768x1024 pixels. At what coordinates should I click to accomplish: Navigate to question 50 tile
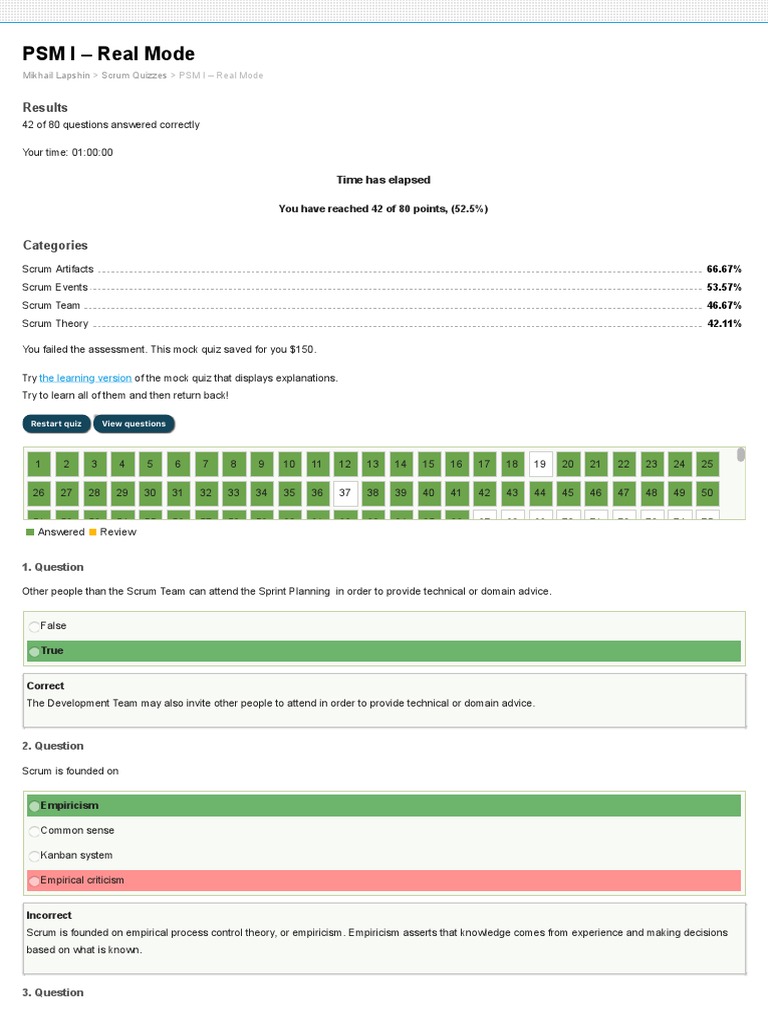click(x=707, y=493)
